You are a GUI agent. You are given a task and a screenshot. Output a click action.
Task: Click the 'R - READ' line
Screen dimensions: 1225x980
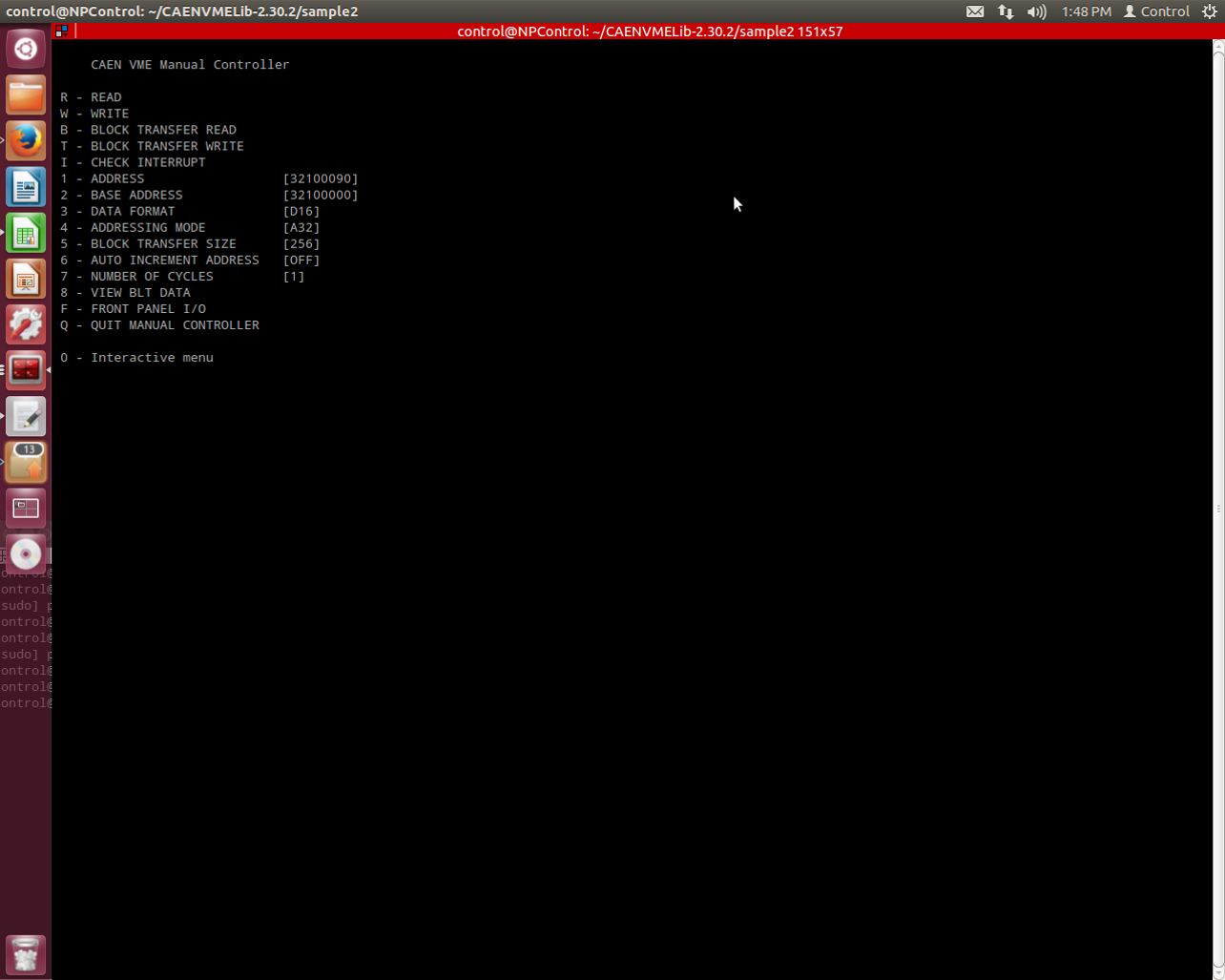[91, 97]
